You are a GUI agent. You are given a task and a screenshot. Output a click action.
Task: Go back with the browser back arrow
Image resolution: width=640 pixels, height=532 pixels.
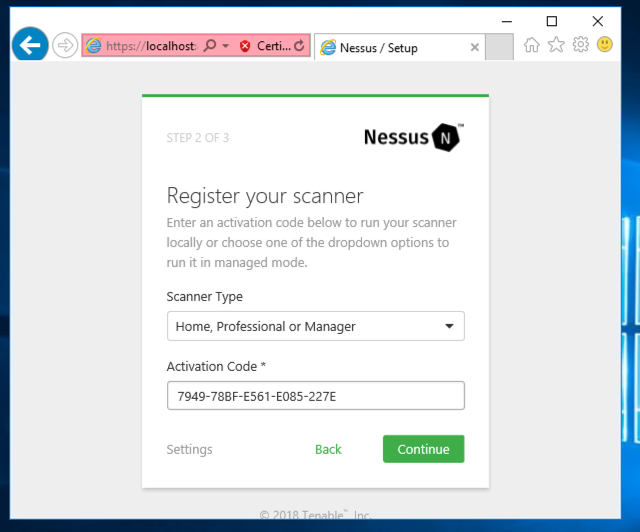point(30,45)
